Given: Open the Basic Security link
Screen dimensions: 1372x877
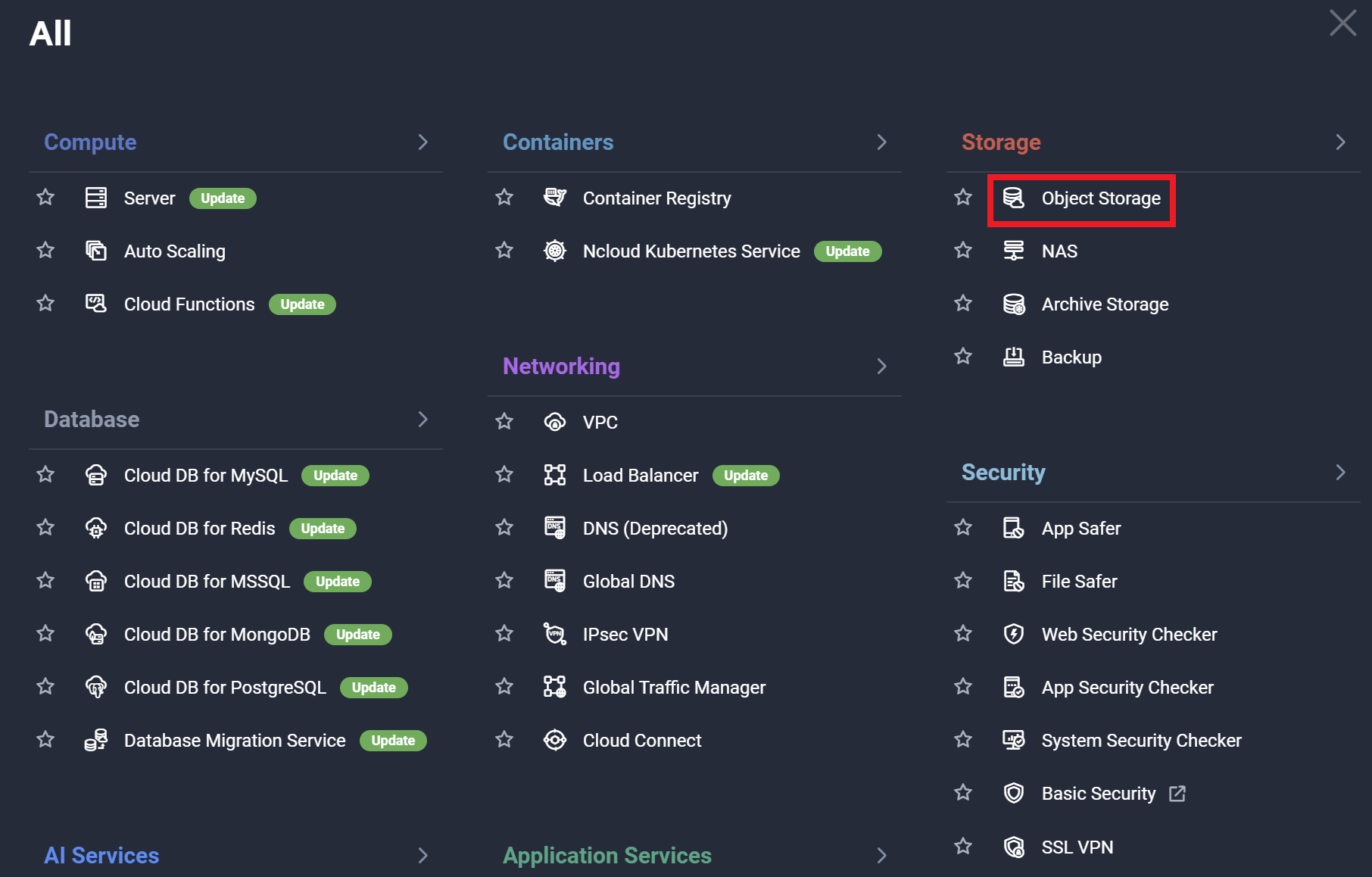Looking at the screenshot, I should pyautogui.click(x=1099, y=793).
